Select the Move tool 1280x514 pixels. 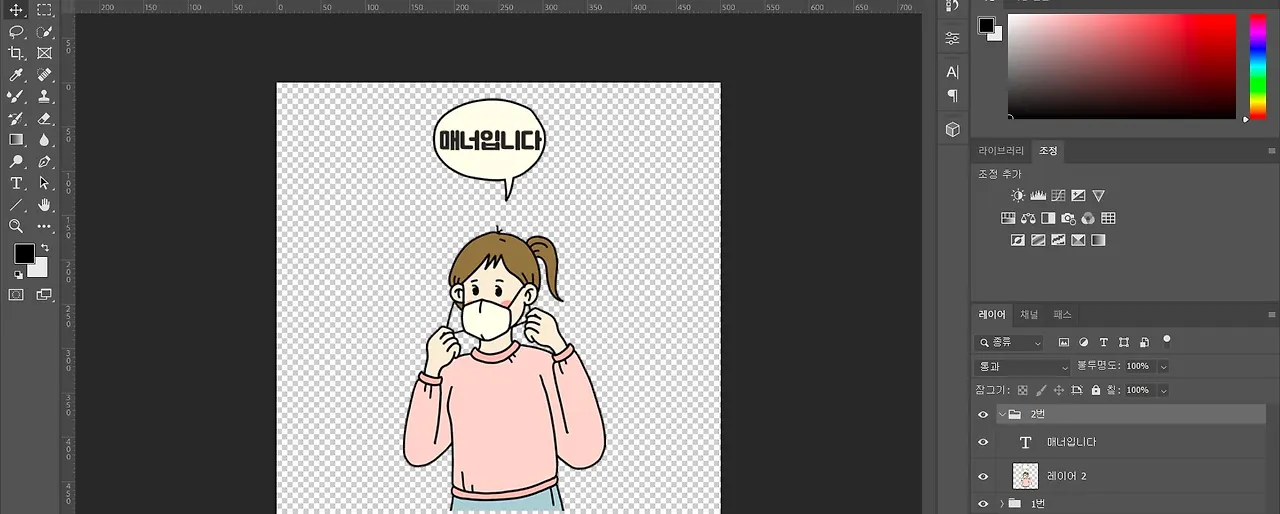16,10
